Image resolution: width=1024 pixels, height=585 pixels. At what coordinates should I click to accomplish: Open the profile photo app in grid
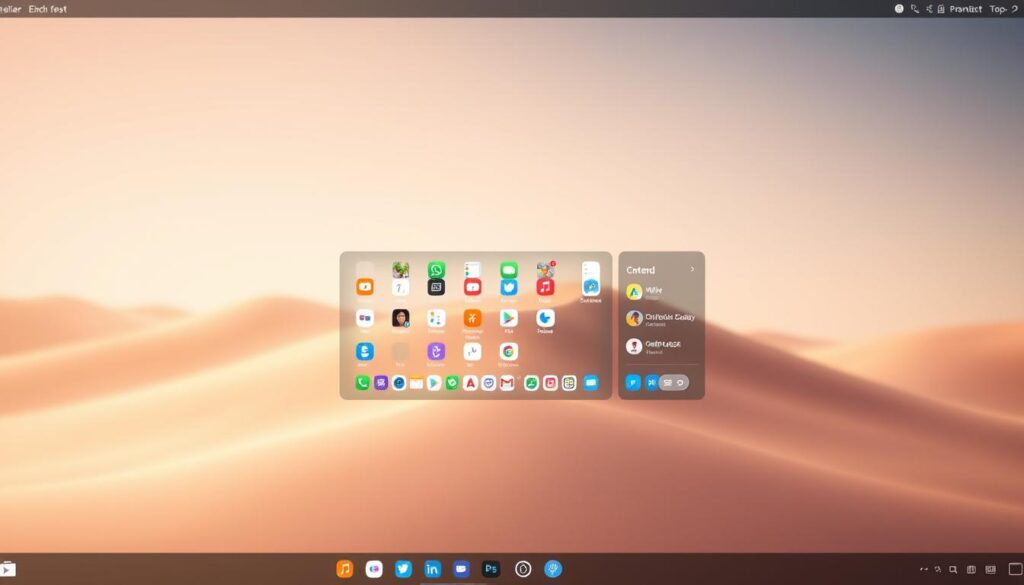[400, 318]
